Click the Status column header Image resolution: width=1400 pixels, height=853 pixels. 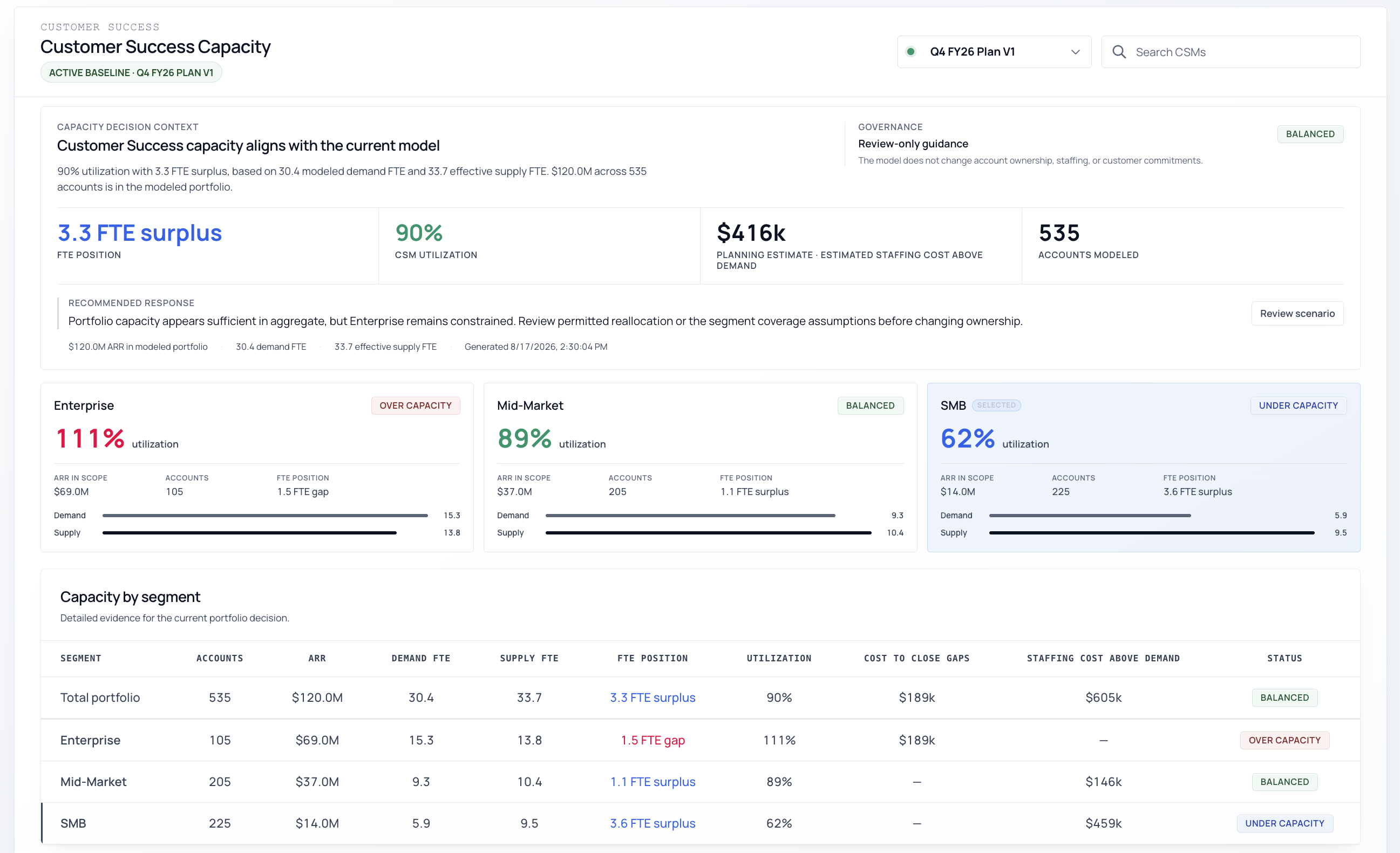click(1284, 658)
